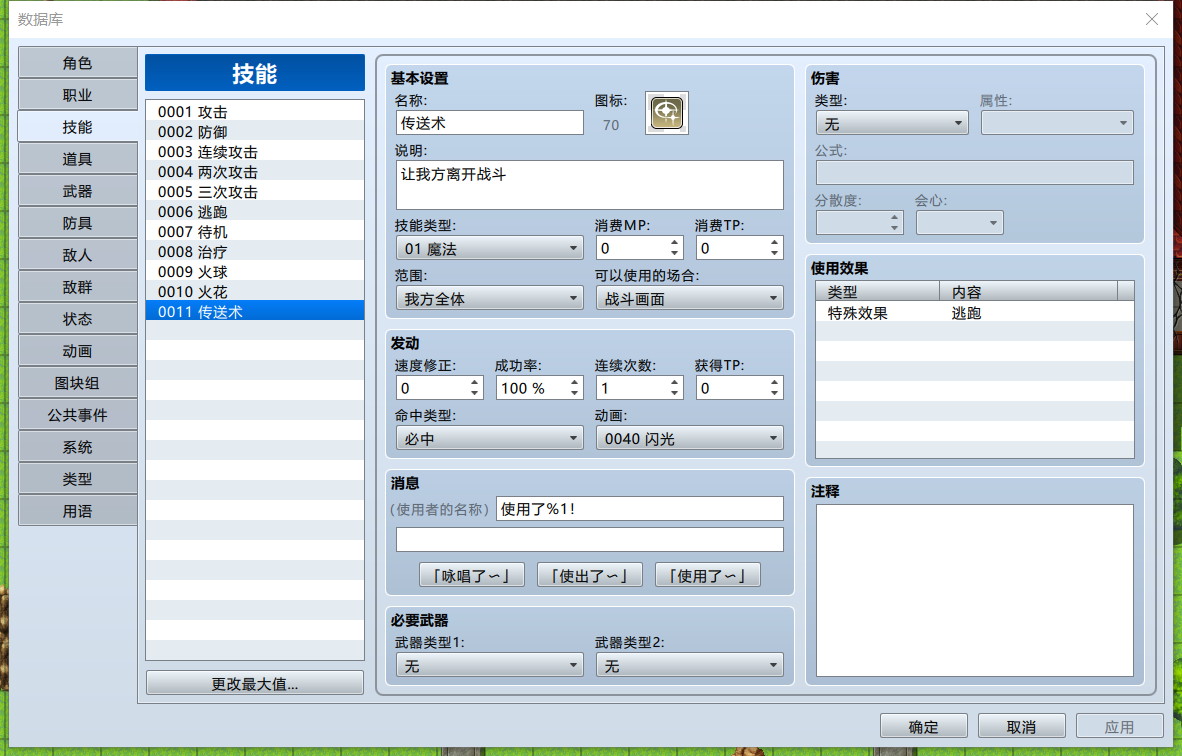This screenshot has width=1182, height=756.
Task: Open the 用语 tab
Action: 78,511
